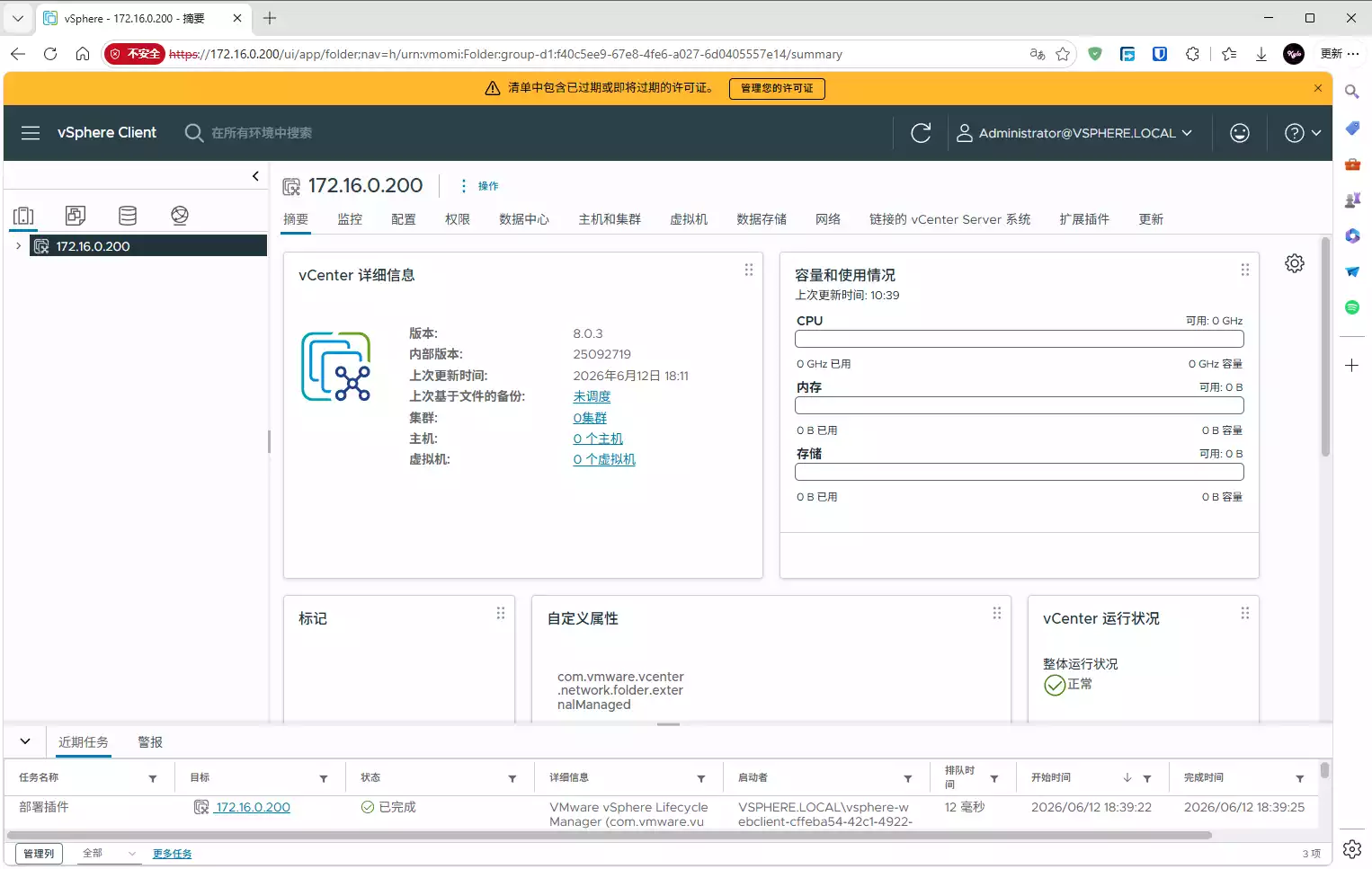Select the Networking inventory icon
The width and height of the screenshot is (1372, 869).
pyautogui.click(x=180, y=216)
